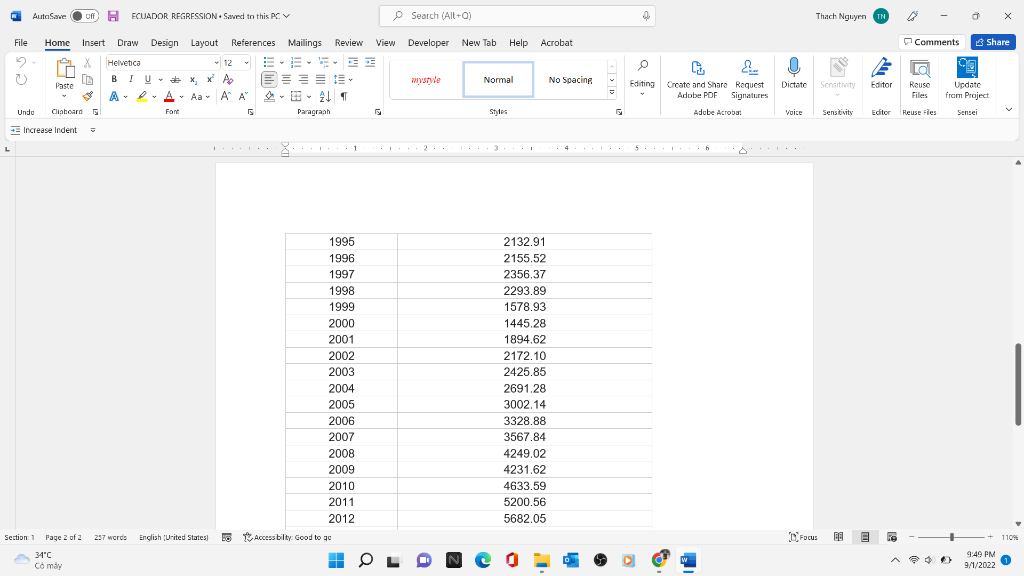Expand the Styles gallery
Image resolution: width=1024 pixels, height=576 pixels.
[612, 93]
